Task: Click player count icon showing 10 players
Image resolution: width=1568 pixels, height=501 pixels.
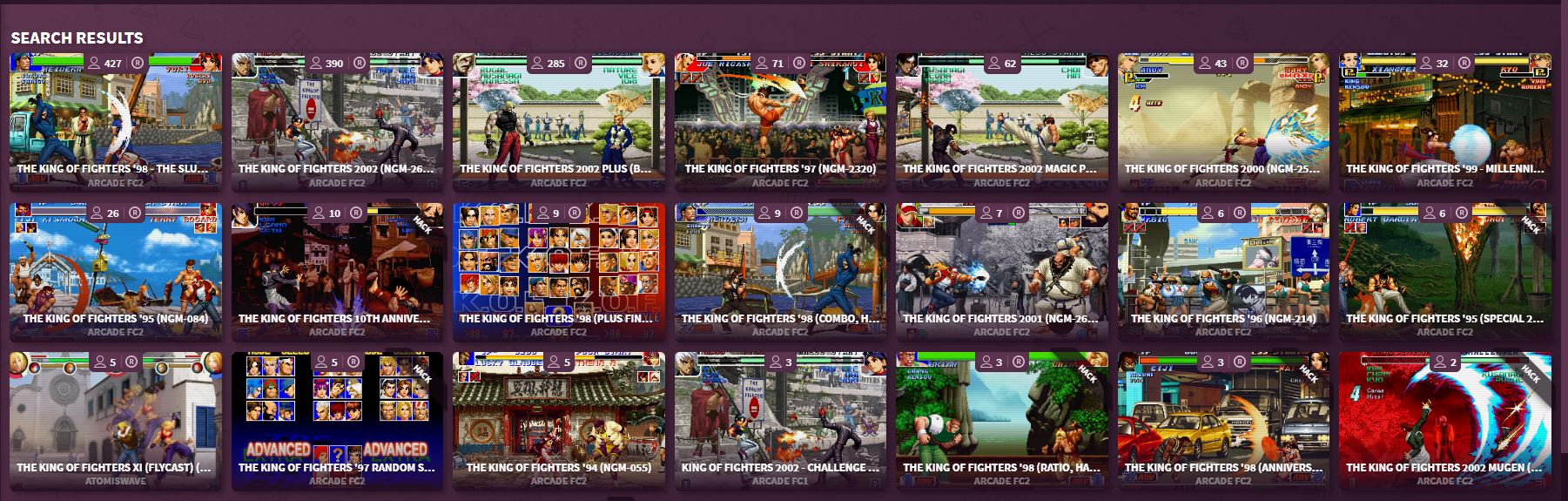Action: (320, 213)
